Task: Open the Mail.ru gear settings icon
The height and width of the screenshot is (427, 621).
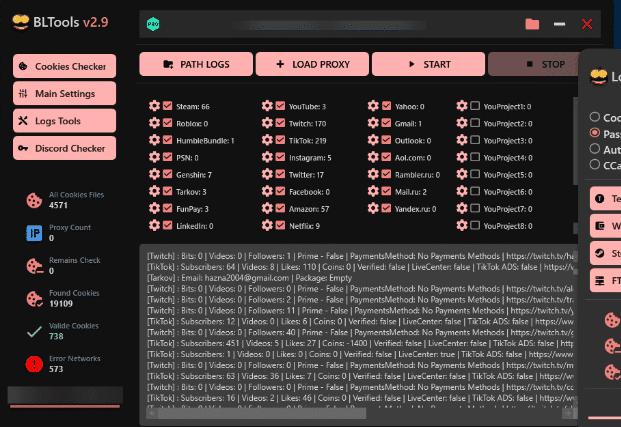Action: click(x=373, y=191)
